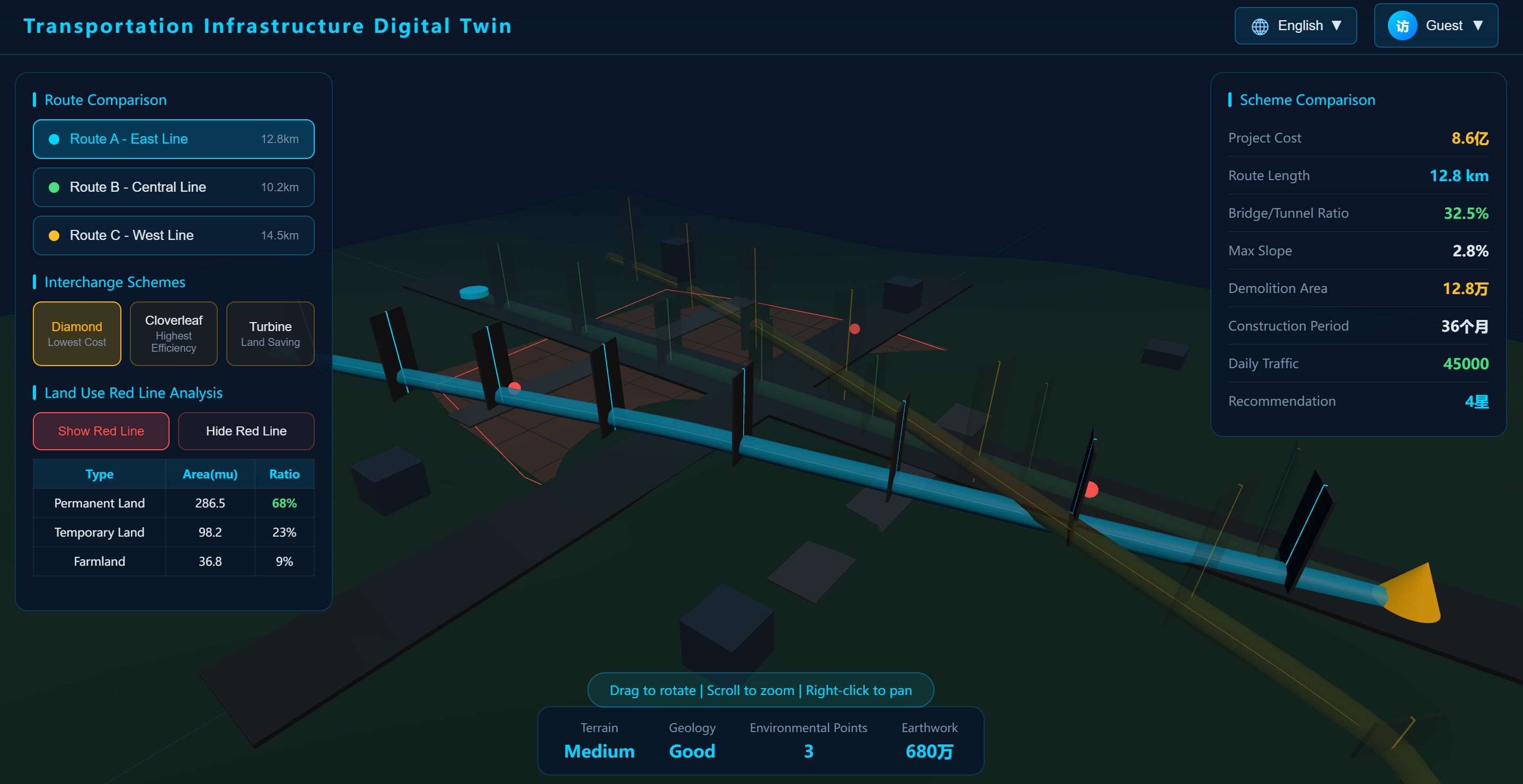The width and height of the screenshot is (1523, 784).
Task: Click Route A cyan dot indicator
Action: pyautogui.click(x=54, y=139)
